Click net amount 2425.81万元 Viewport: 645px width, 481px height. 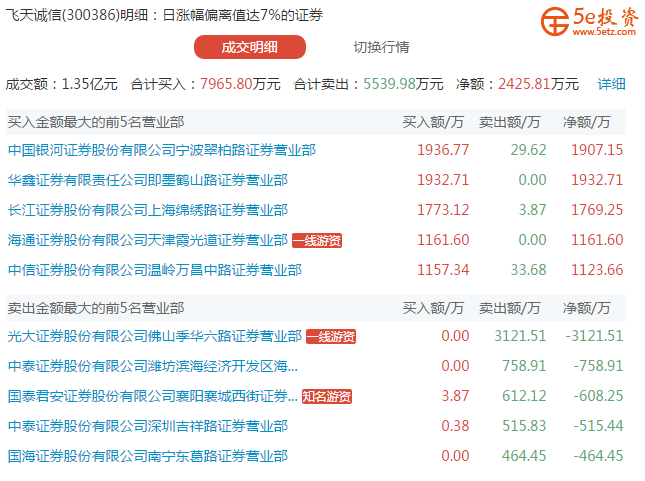[x=538, y=84]
